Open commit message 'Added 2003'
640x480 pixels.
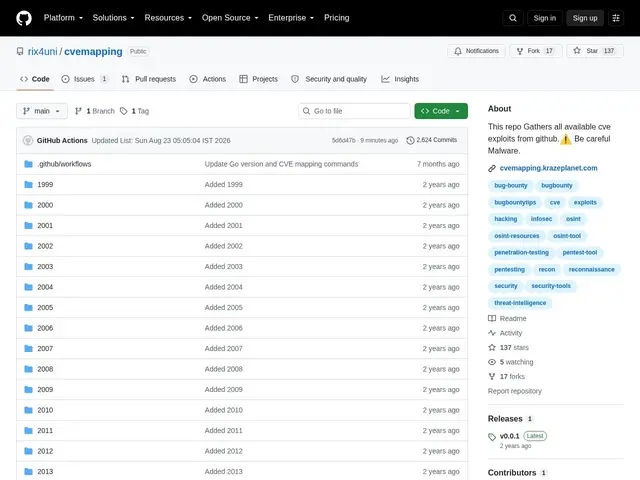(x=223, y=267)
